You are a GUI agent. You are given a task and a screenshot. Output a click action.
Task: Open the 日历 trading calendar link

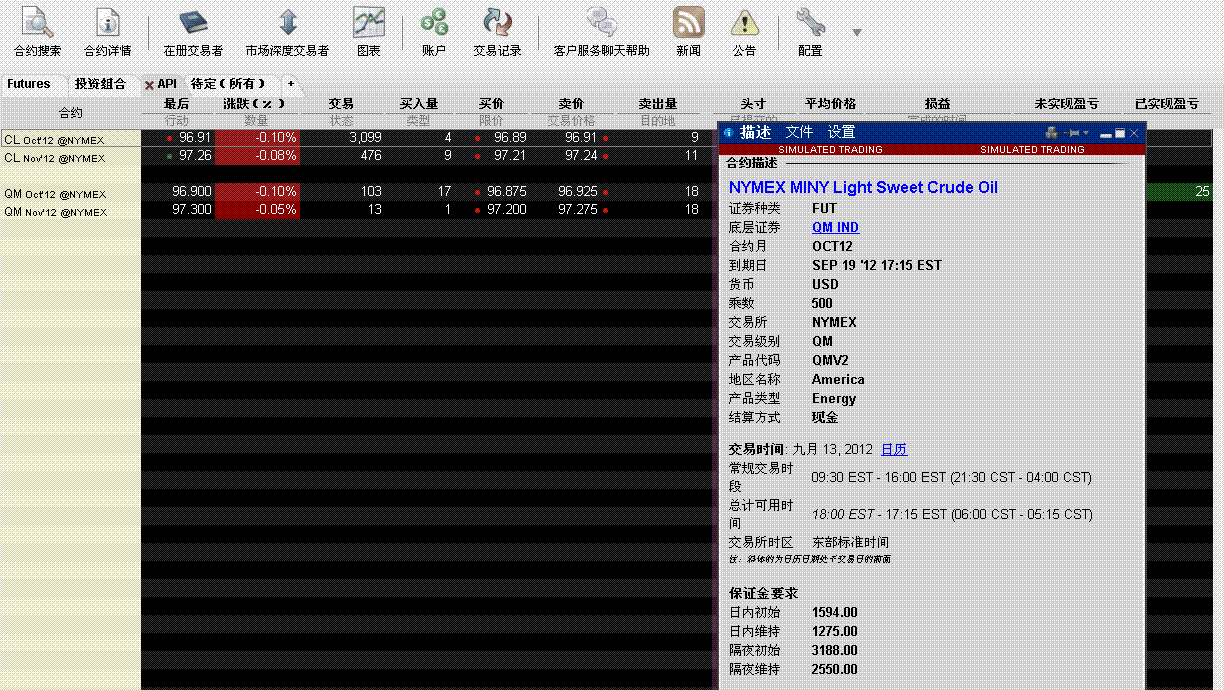(x=894, y=449)
